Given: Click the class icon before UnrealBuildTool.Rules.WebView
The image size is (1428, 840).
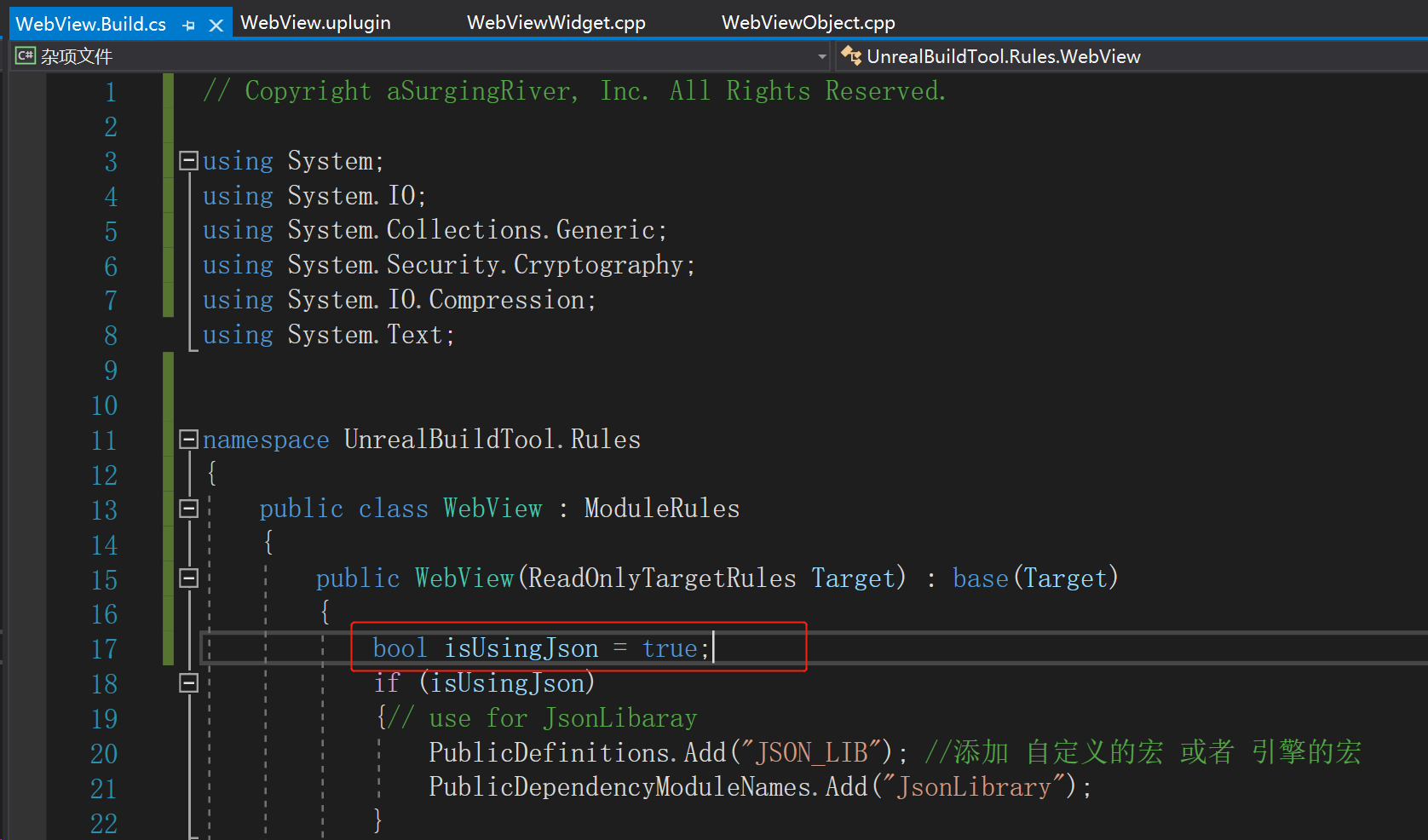Looking at the screenshot, I should point(850,56).
